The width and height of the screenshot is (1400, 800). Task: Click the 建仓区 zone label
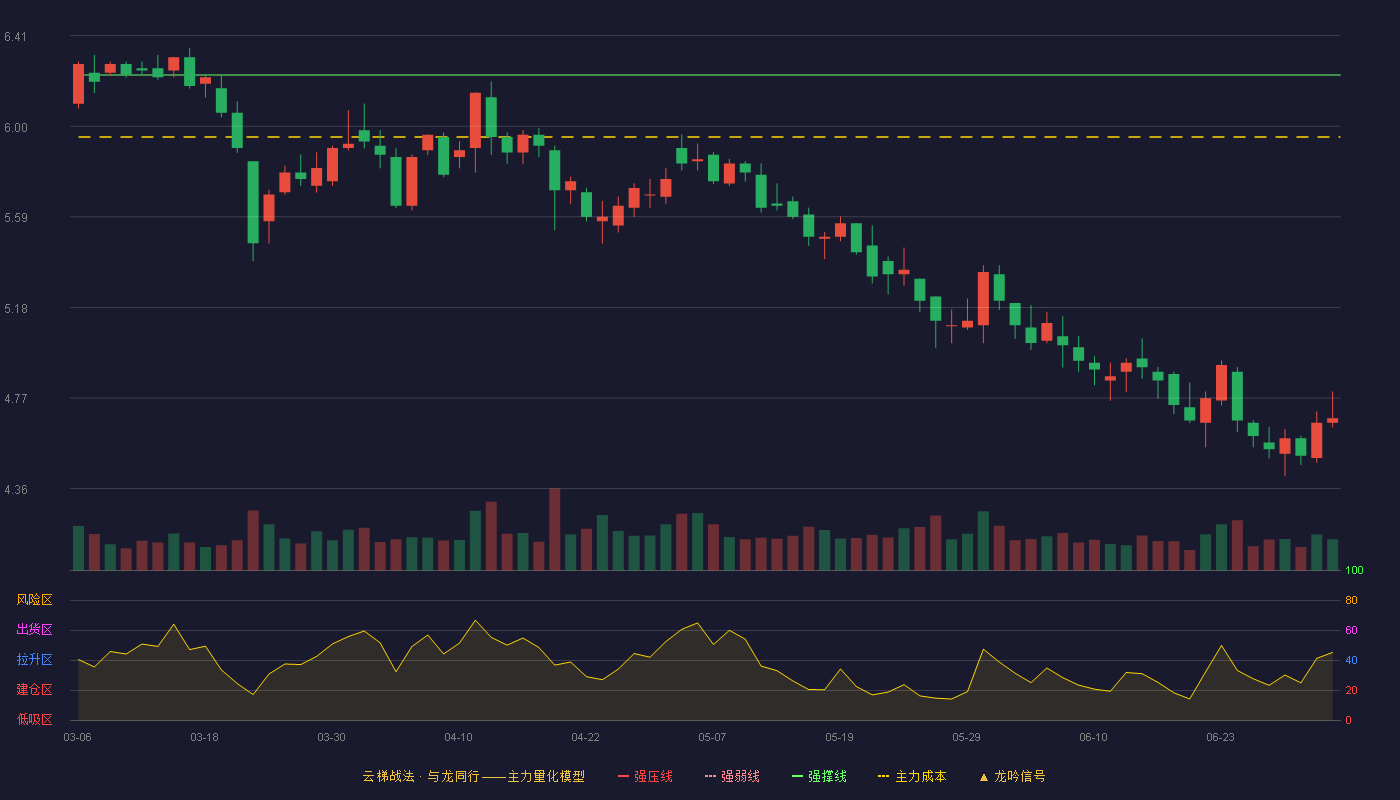(34, 690)
